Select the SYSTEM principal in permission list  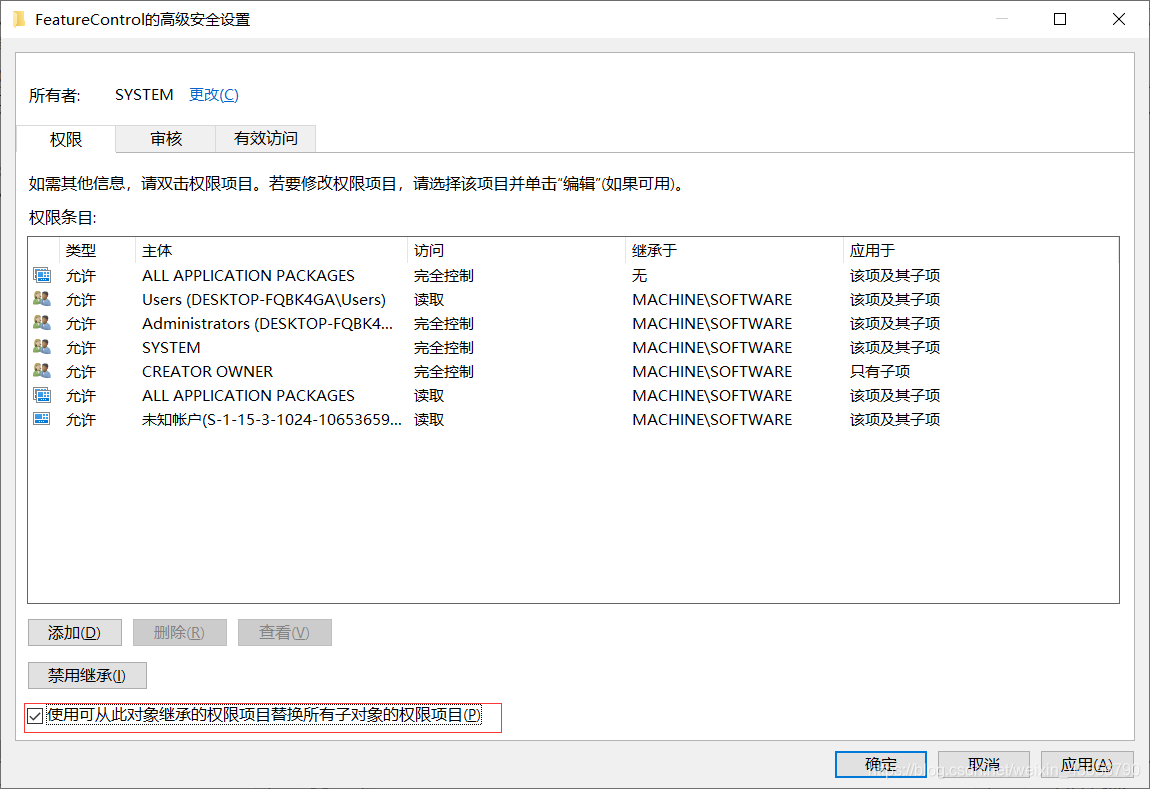click(171, 348)
